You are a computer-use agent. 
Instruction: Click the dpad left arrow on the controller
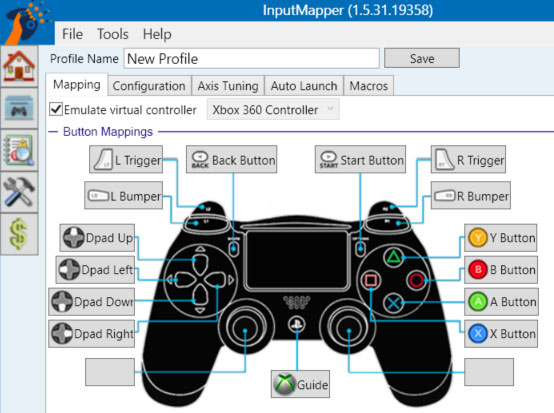[x=185, y=280]
